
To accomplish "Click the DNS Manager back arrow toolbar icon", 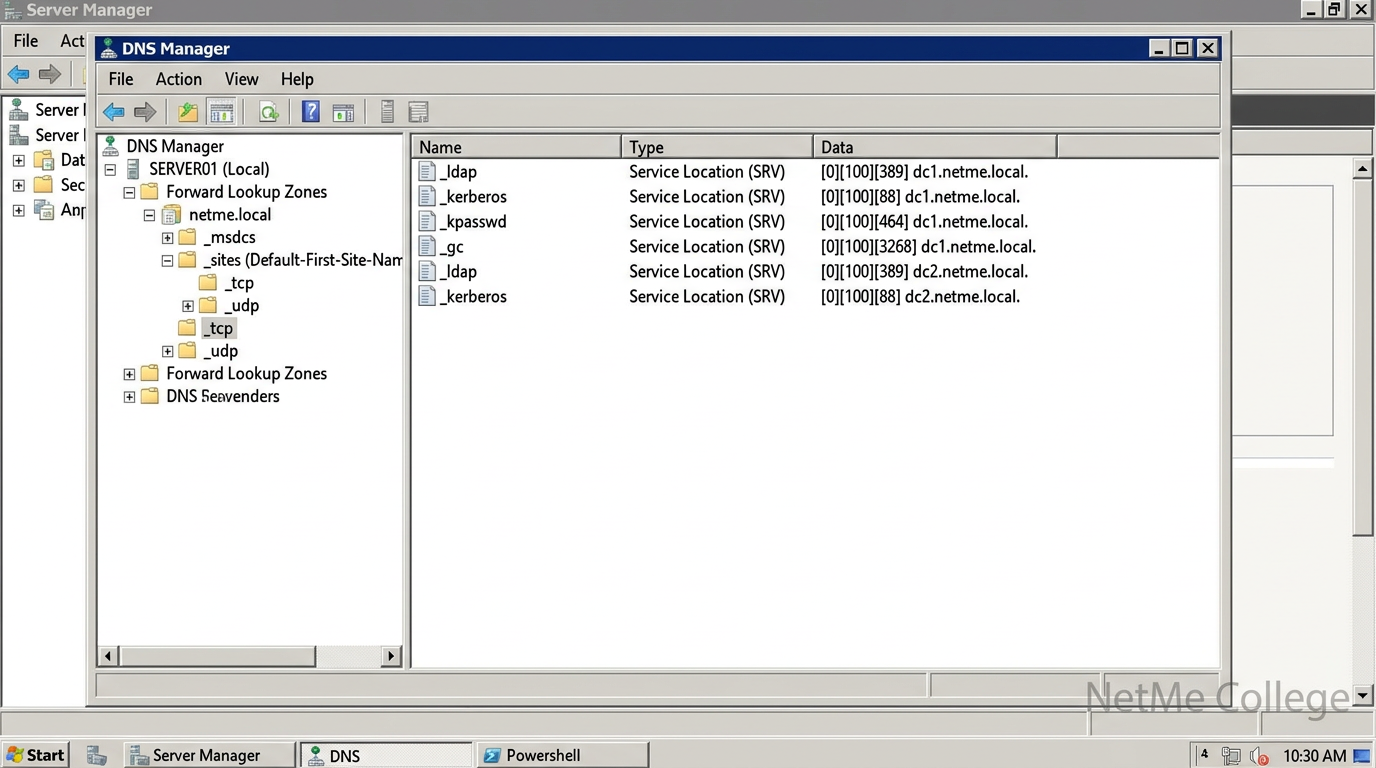I will (x=114, y=112).
